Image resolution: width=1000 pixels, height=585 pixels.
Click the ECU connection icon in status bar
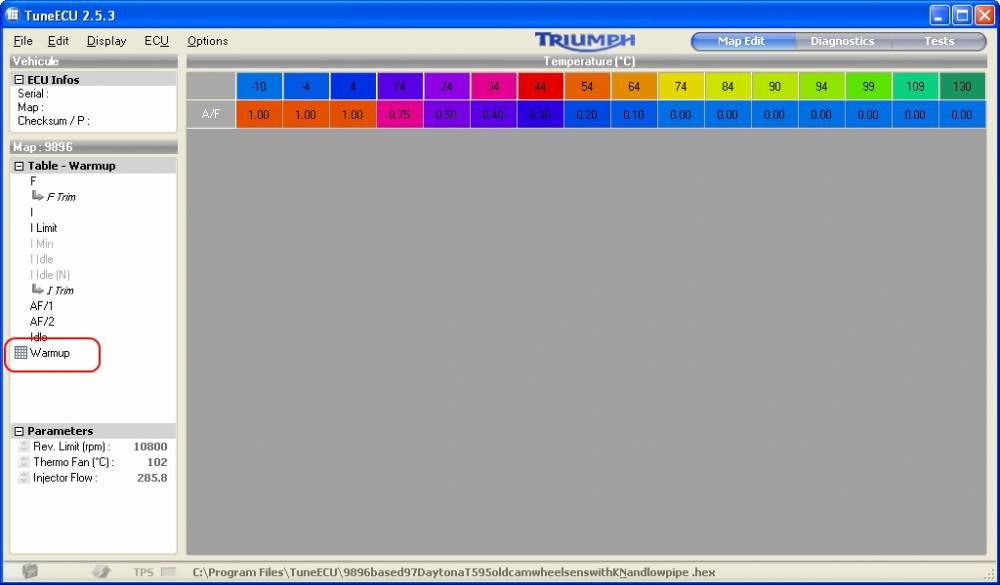pos(30,572)
